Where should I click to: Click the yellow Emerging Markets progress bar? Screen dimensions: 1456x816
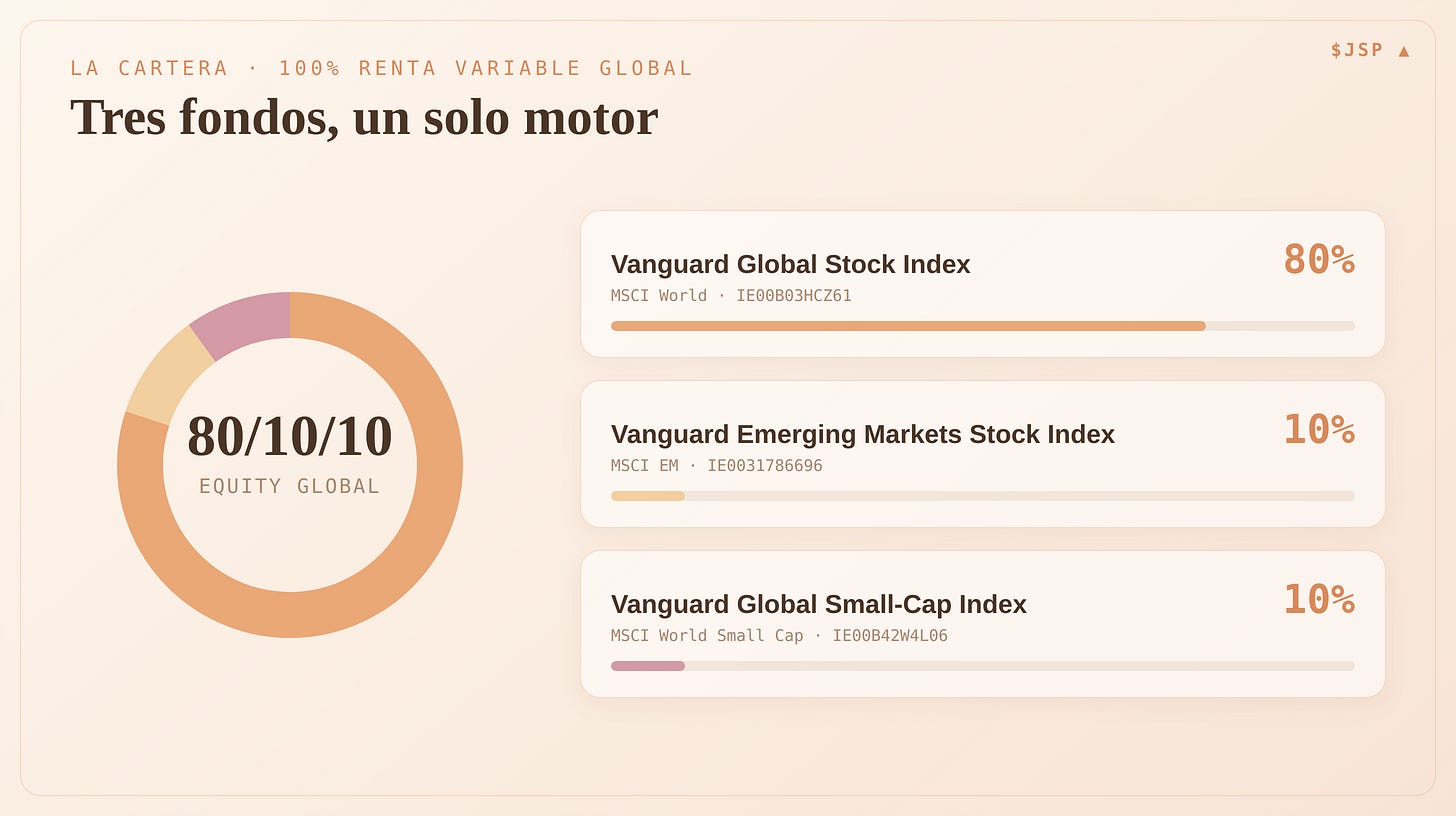pyautogui.click(x=648, y=496)
